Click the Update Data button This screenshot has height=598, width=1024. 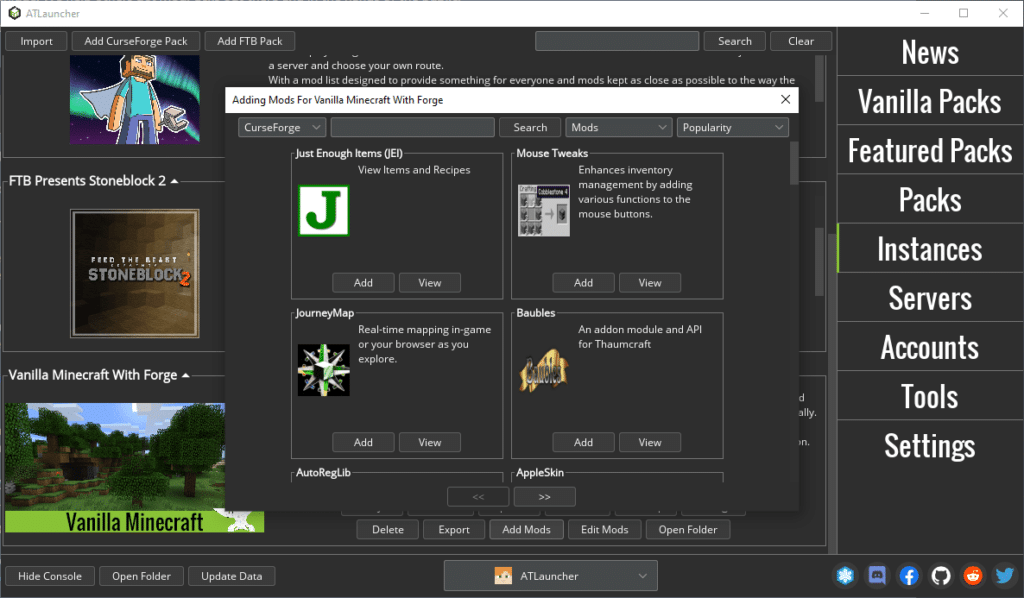point(231,576)
